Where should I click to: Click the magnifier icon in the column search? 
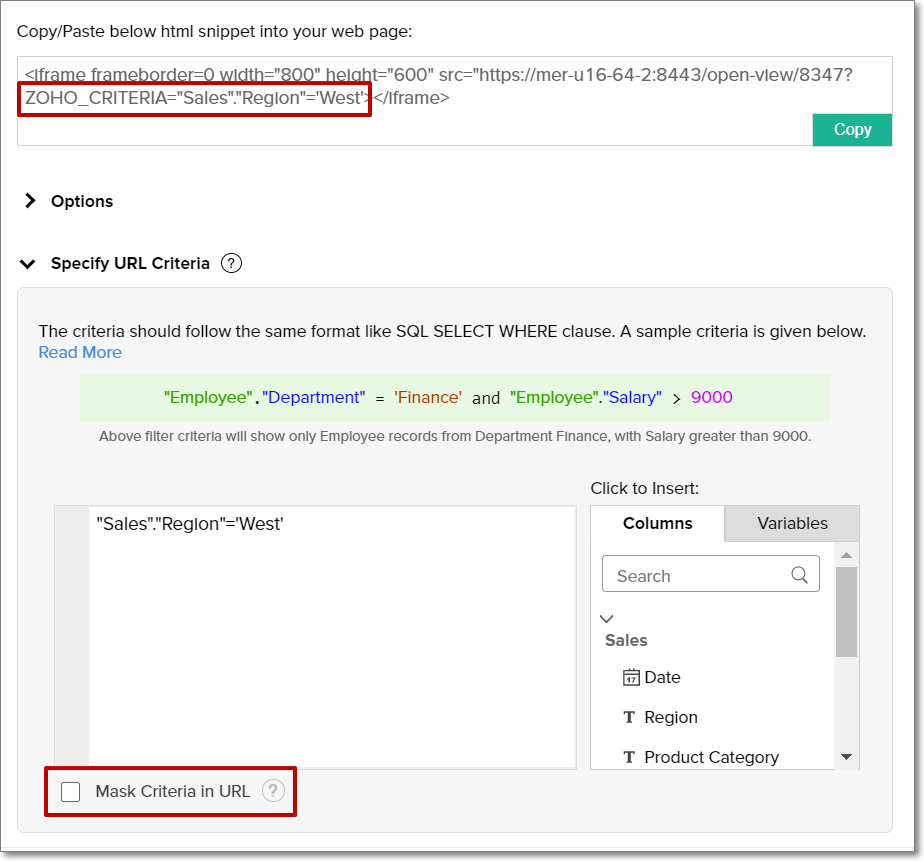(799, 575)
